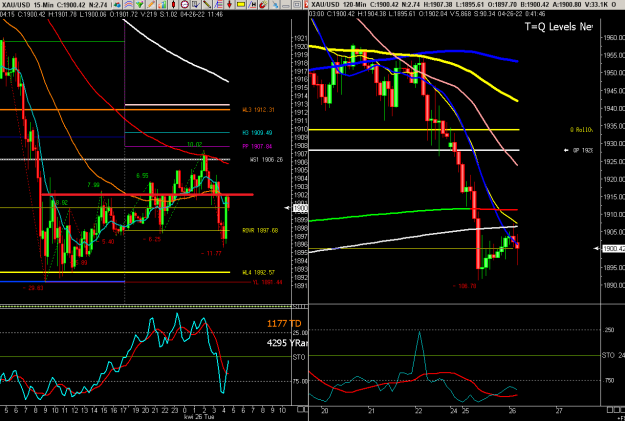Click the red down arrow marker tool
The width and height of the screenshot is (625, 421).
(x=230, y=5)
